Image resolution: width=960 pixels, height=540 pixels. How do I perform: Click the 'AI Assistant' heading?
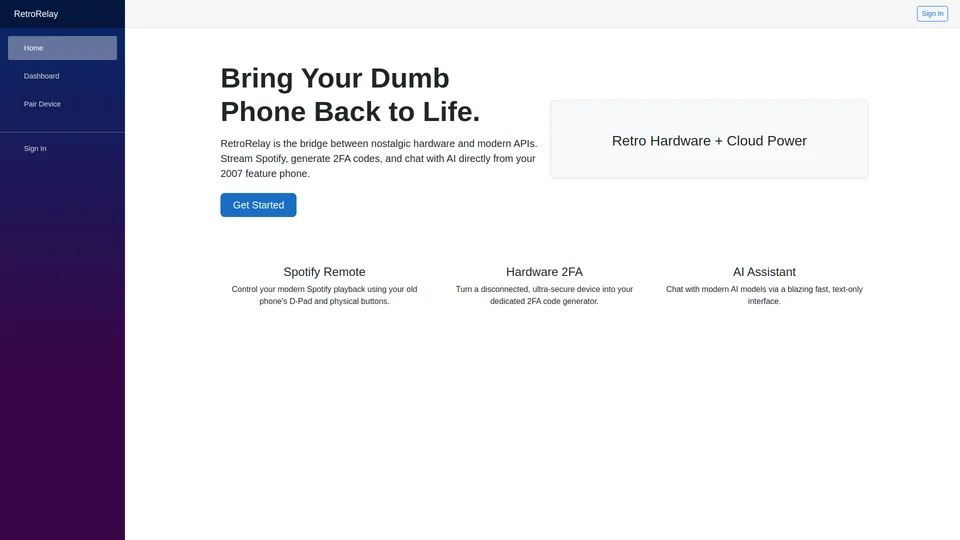(x=764, y=272)
